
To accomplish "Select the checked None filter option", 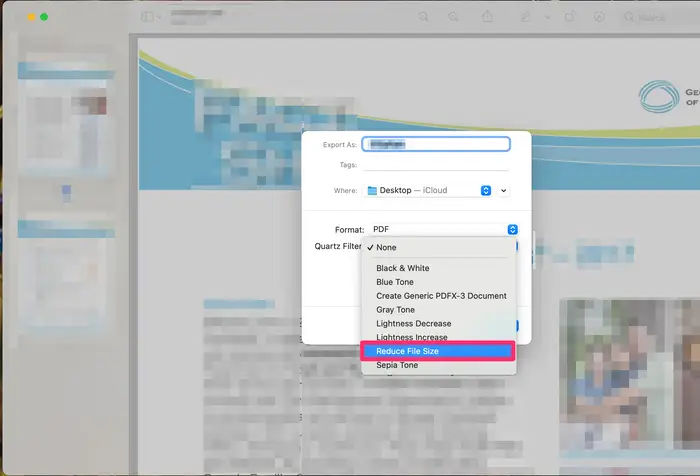I will [x=386, y=247].
